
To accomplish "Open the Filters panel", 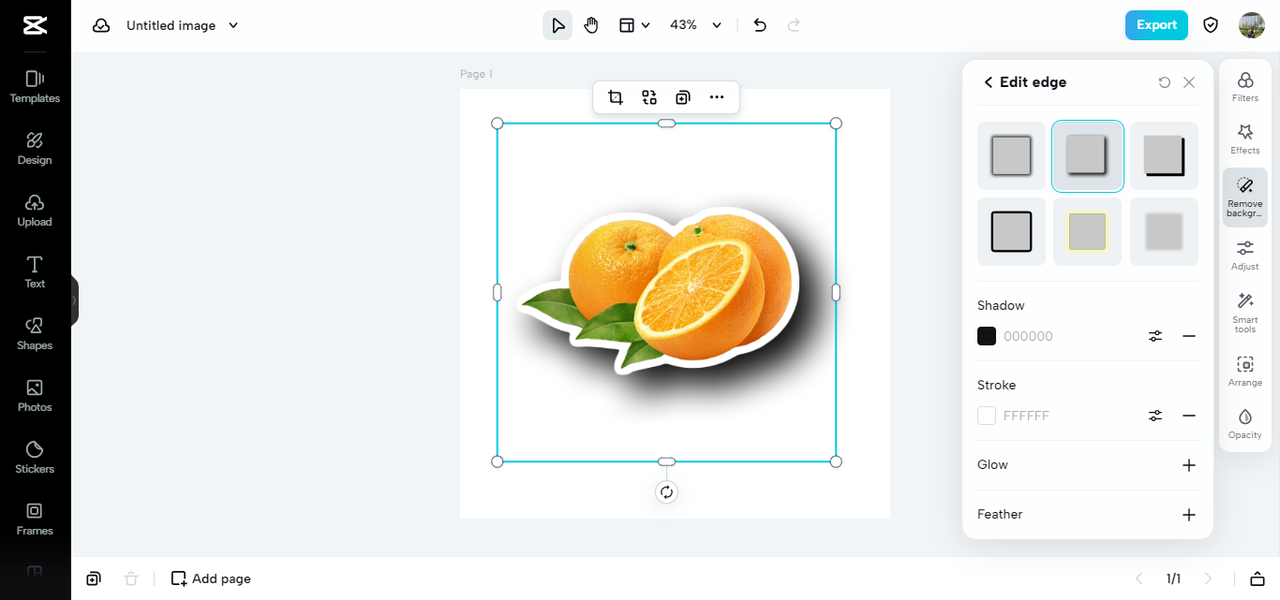I will coord(1245,87).
